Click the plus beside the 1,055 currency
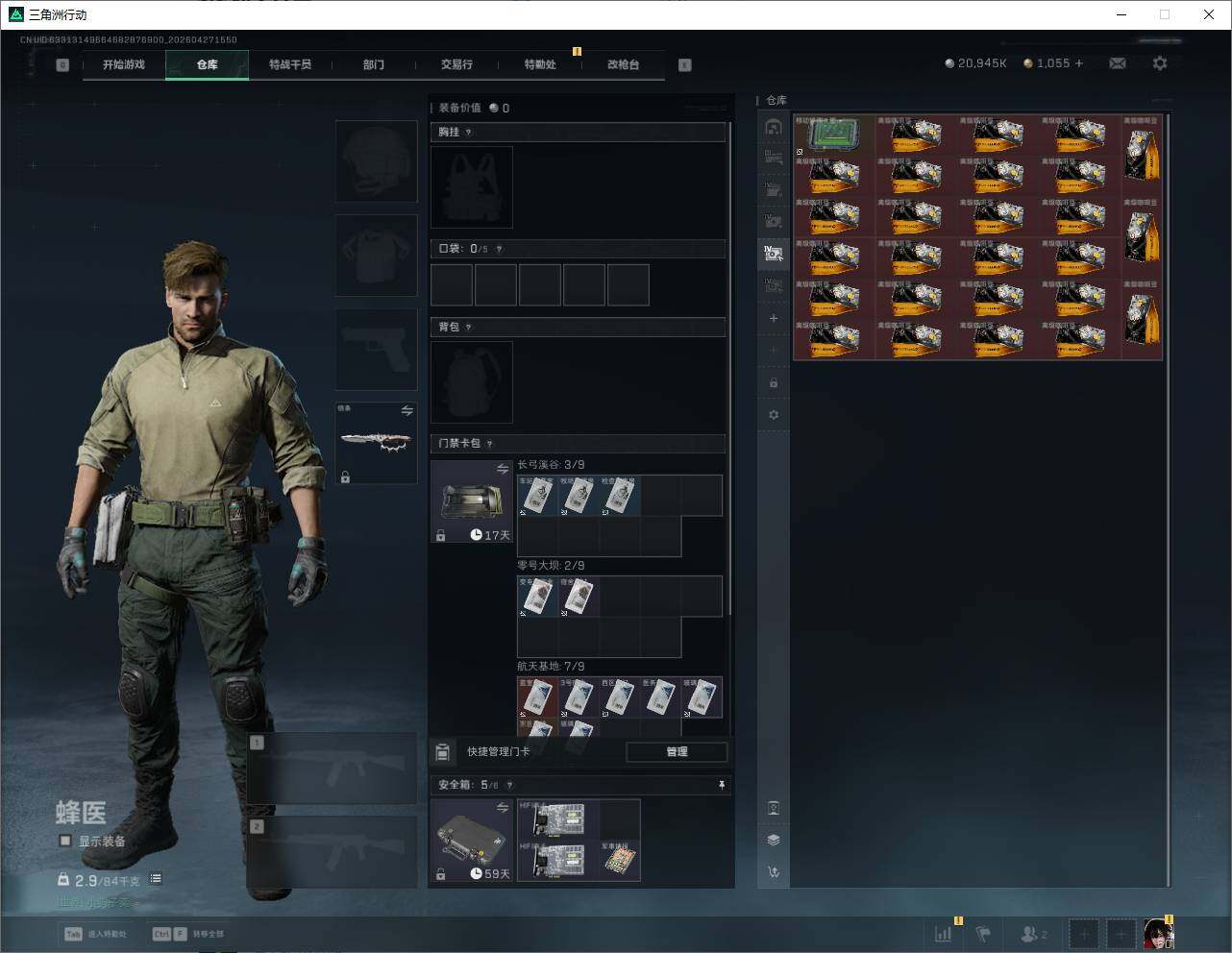Image resolution: width=1232 pixels, height=953 pixels. 1079,63
